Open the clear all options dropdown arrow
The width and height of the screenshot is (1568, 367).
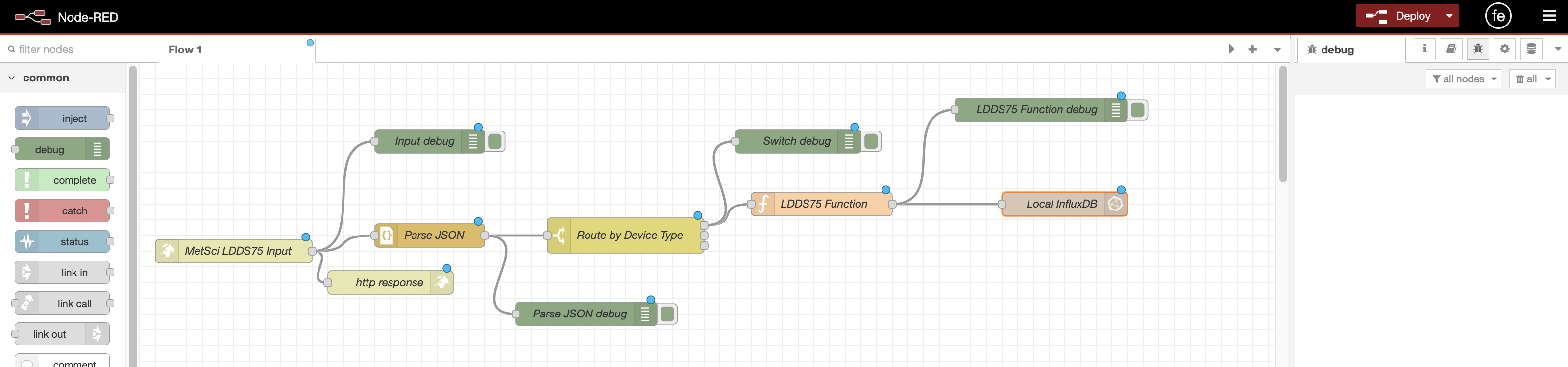coord(1548,79)
